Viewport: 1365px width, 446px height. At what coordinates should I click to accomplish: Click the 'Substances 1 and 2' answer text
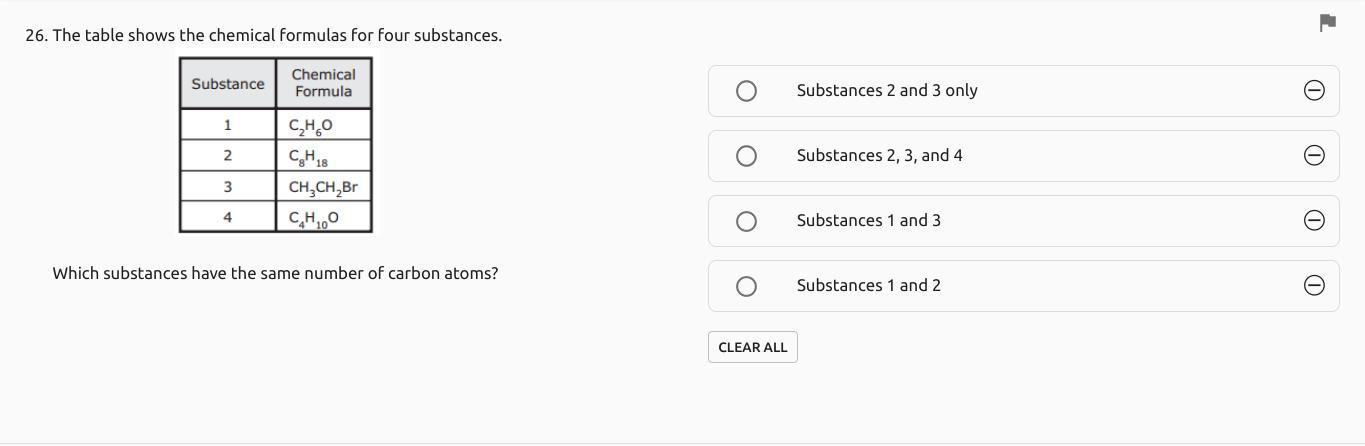pyautogui.click(x=868, y=285)
